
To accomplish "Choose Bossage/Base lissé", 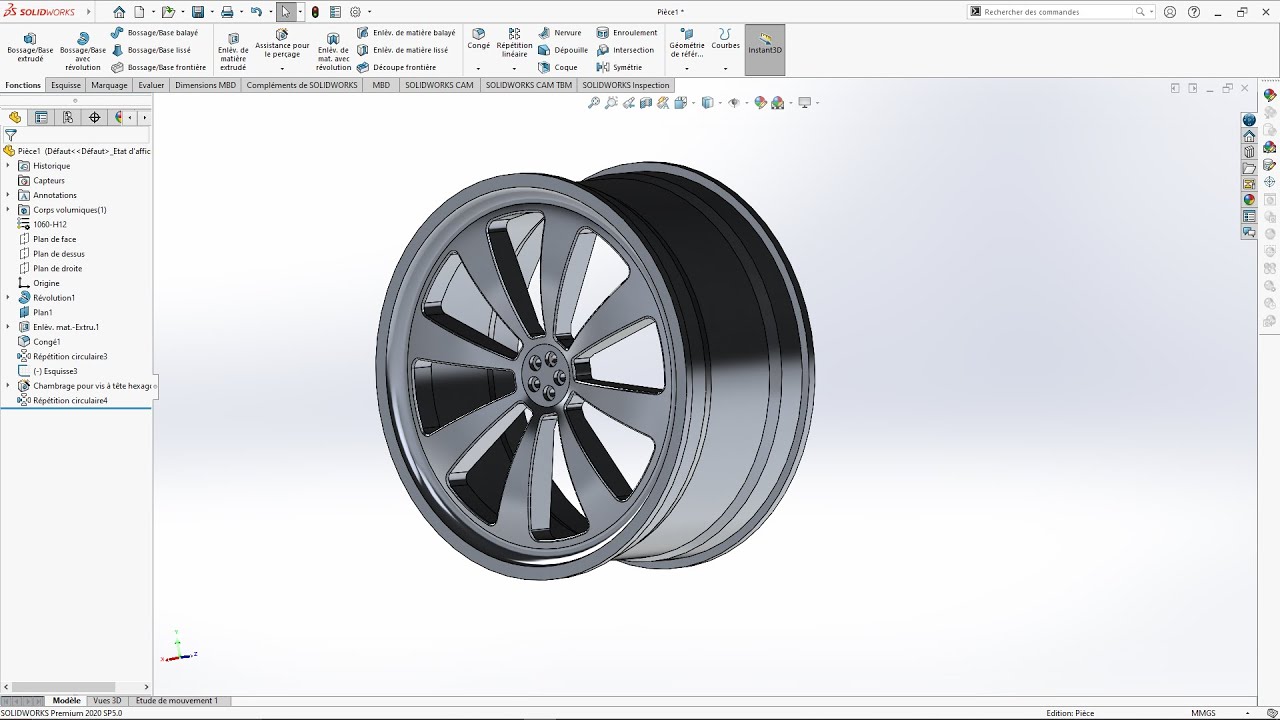I will coord(151,50).
